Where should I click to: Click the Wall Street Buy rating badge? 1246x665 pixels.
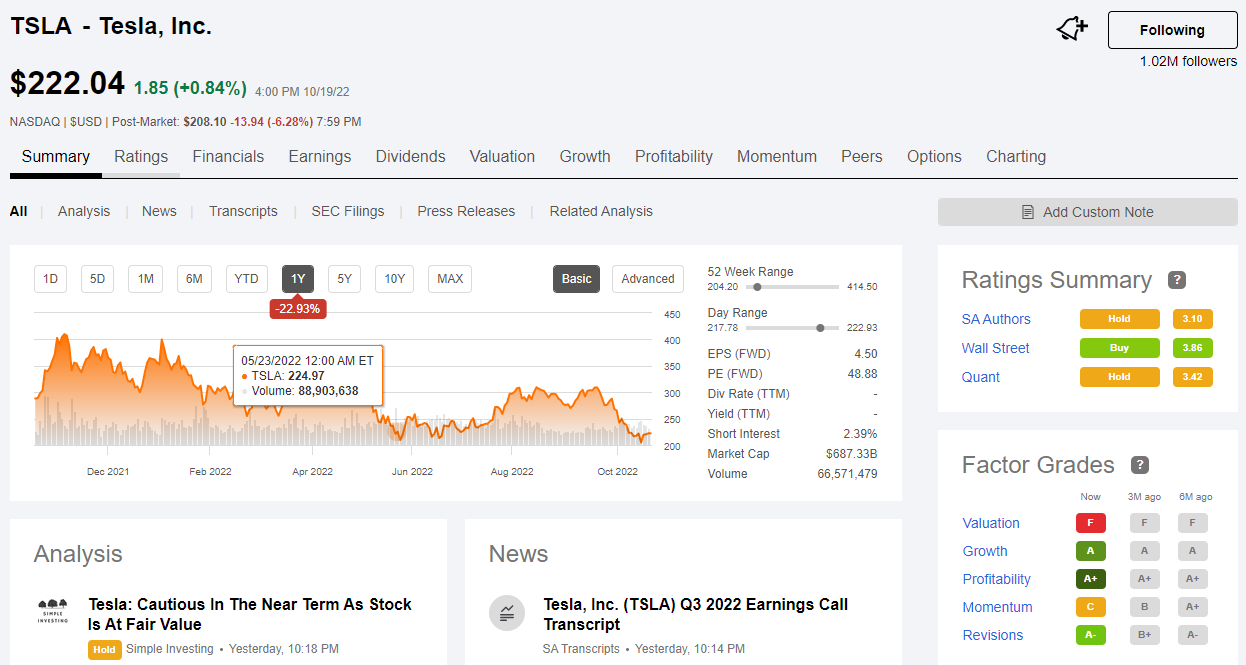[1119, 348]
